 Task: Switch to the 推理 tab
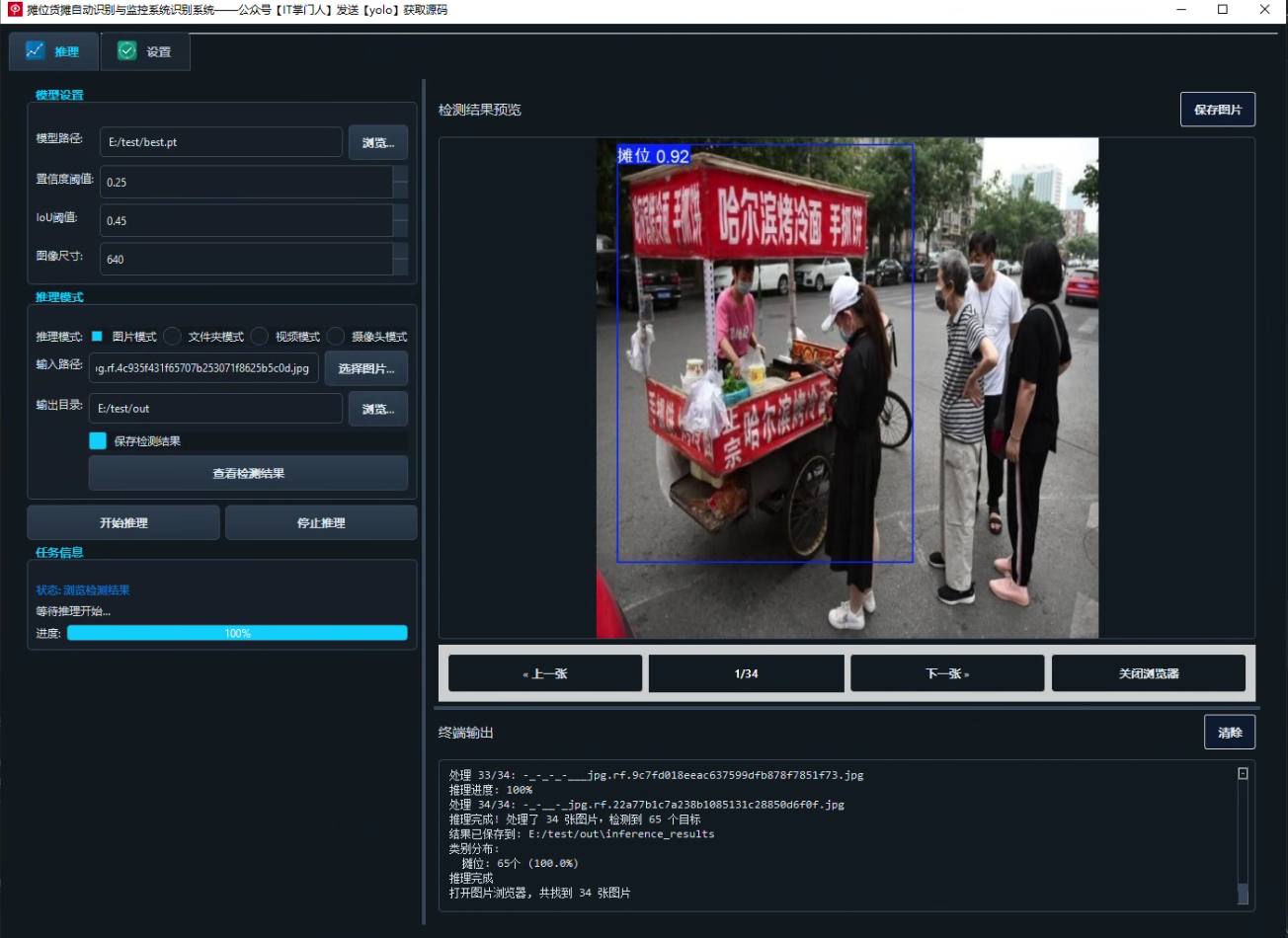(54, 51)
